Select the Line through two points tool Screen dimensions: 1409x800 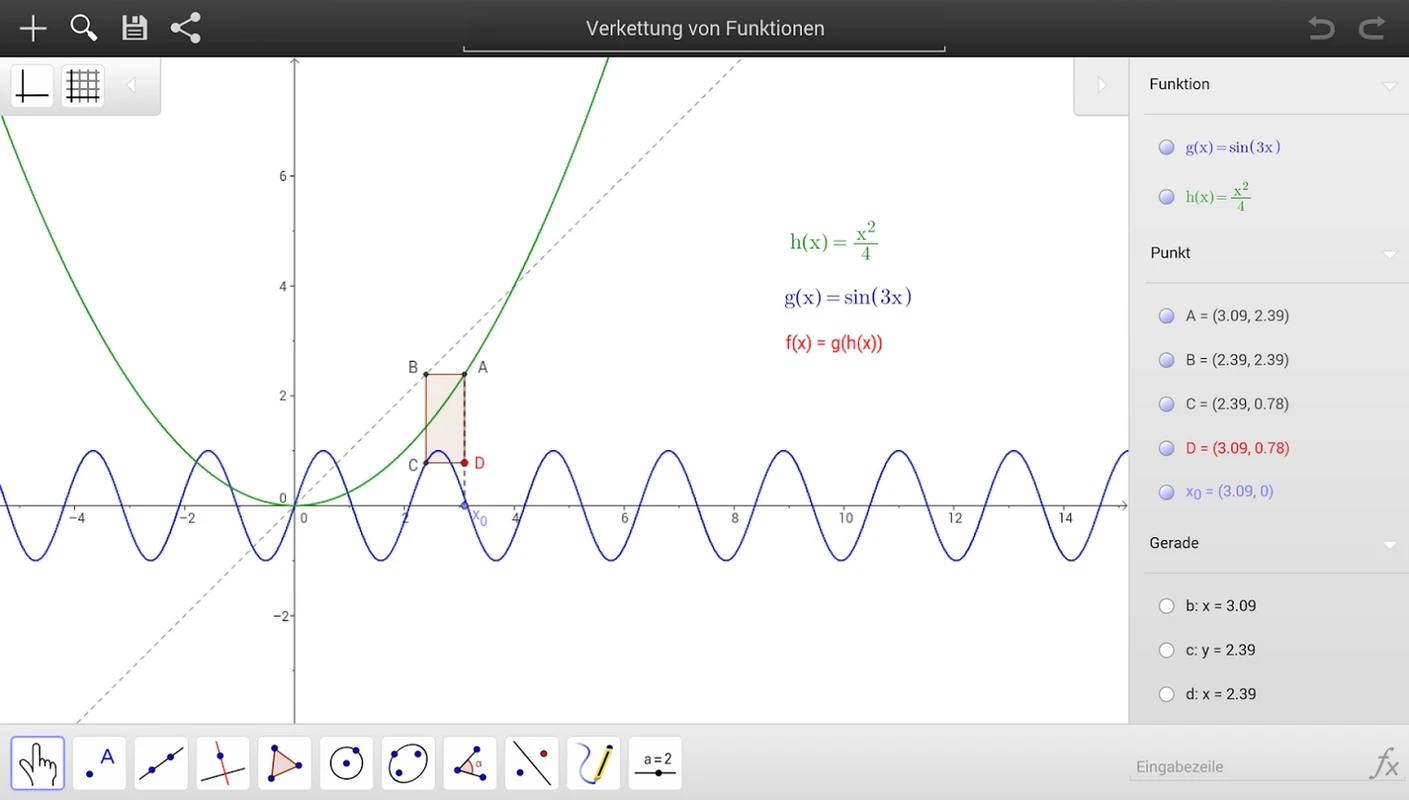tap(161, 764)
